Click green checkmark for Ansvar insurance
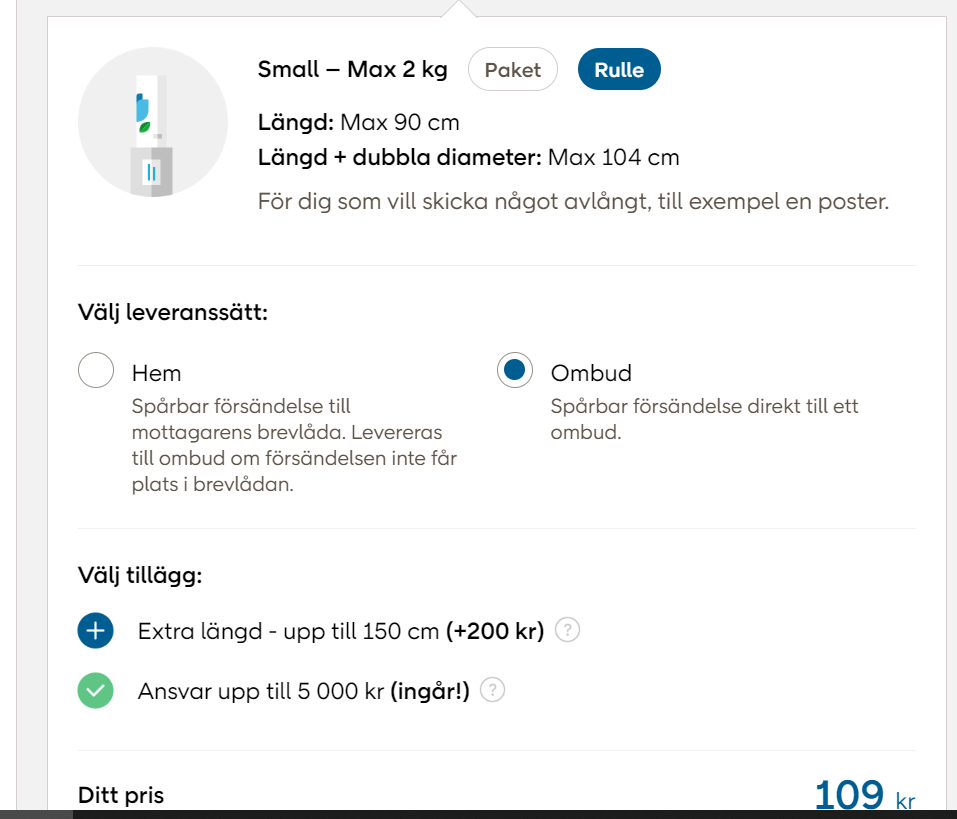This screenshot has height=819, width=957. pos(95,690)
